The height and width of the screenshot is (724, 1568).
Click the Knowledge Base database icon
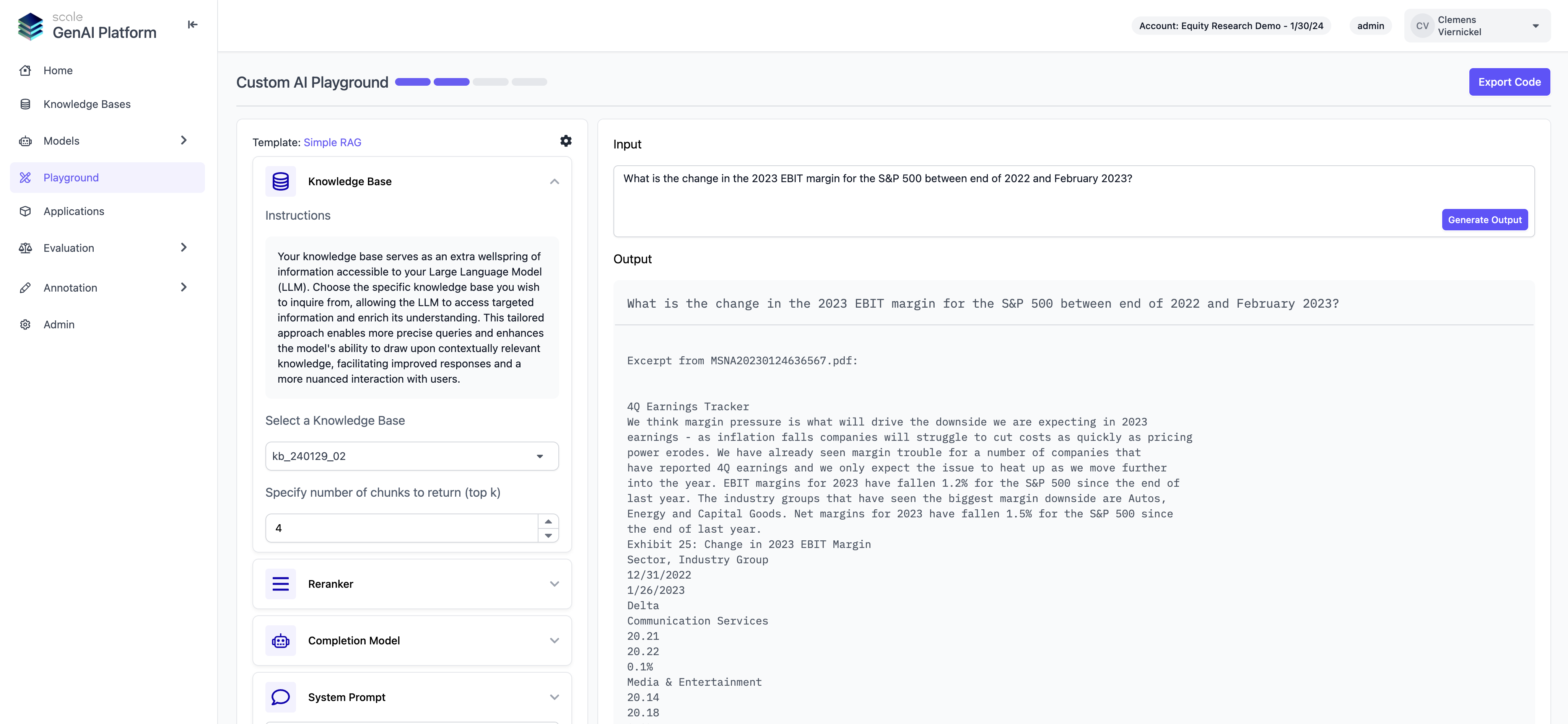pos(281,181)
